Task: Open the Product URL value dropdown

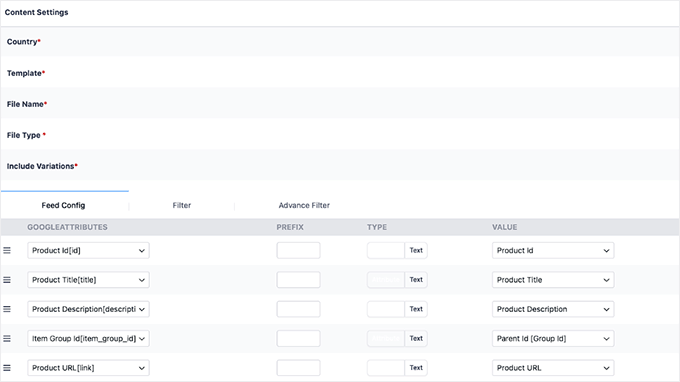Action: tap(553, 368)
